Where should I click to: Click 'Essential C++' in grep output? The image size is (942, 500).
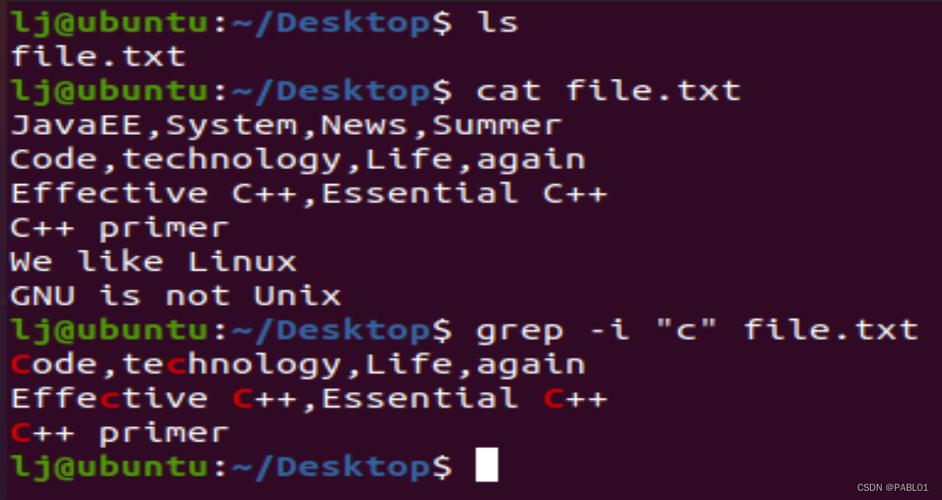pyautogui.click(x=464, y=398)
